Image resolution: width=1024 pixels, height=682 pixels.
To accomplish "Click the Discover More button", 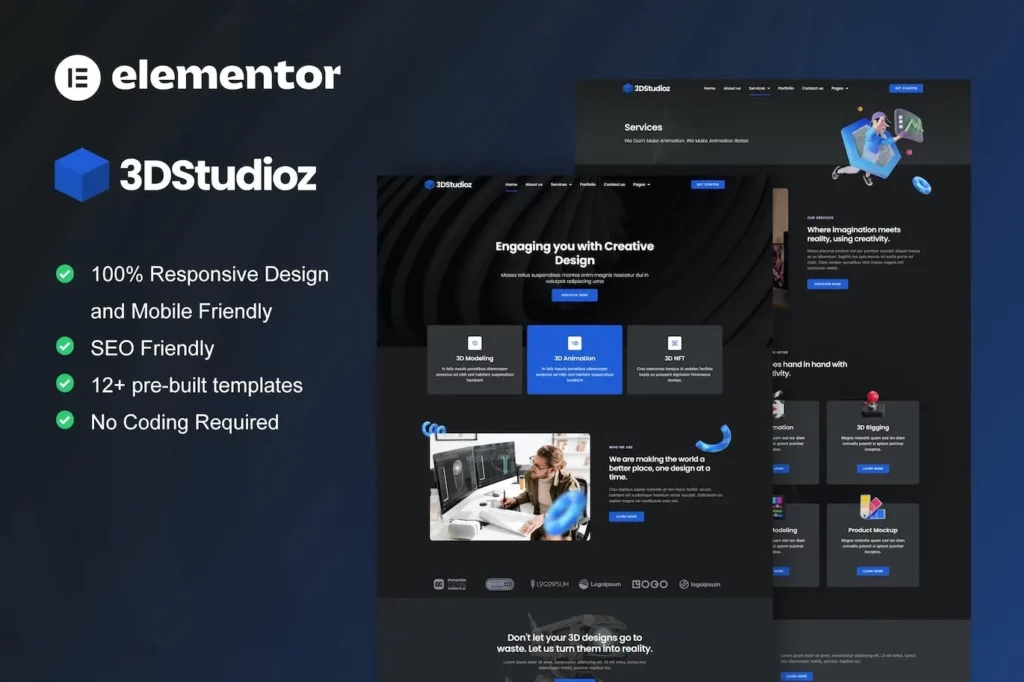I will click(x=575, y=295).
